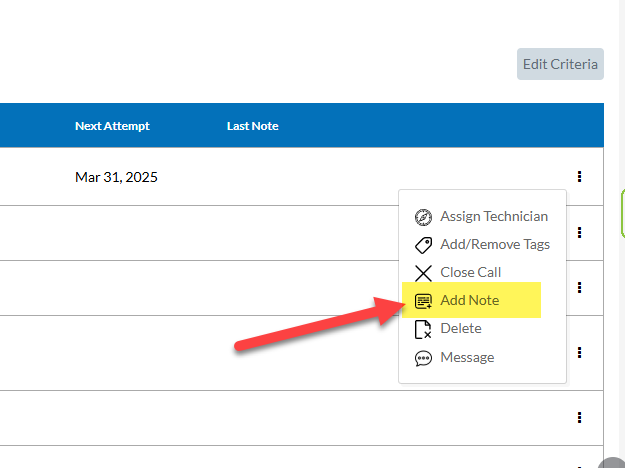Choose Assign Technician from the context menu

(494, 217)
